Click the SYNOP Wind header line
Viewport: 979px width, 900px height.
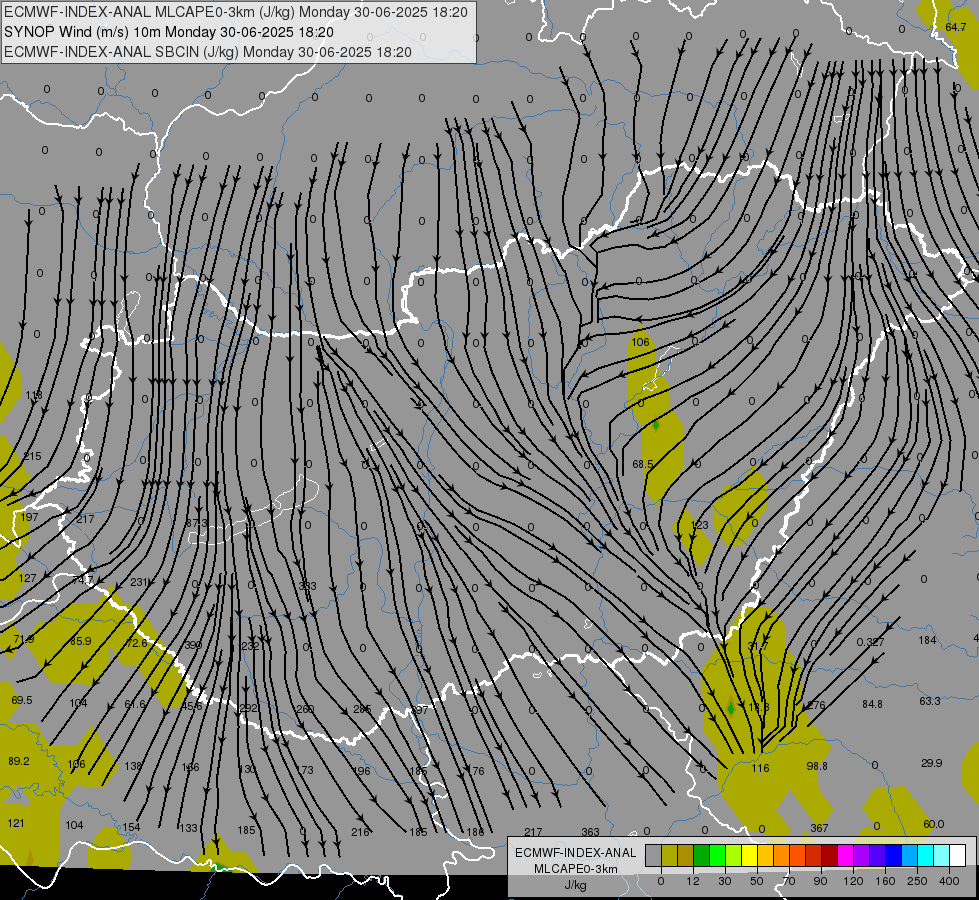coord(169,32)
